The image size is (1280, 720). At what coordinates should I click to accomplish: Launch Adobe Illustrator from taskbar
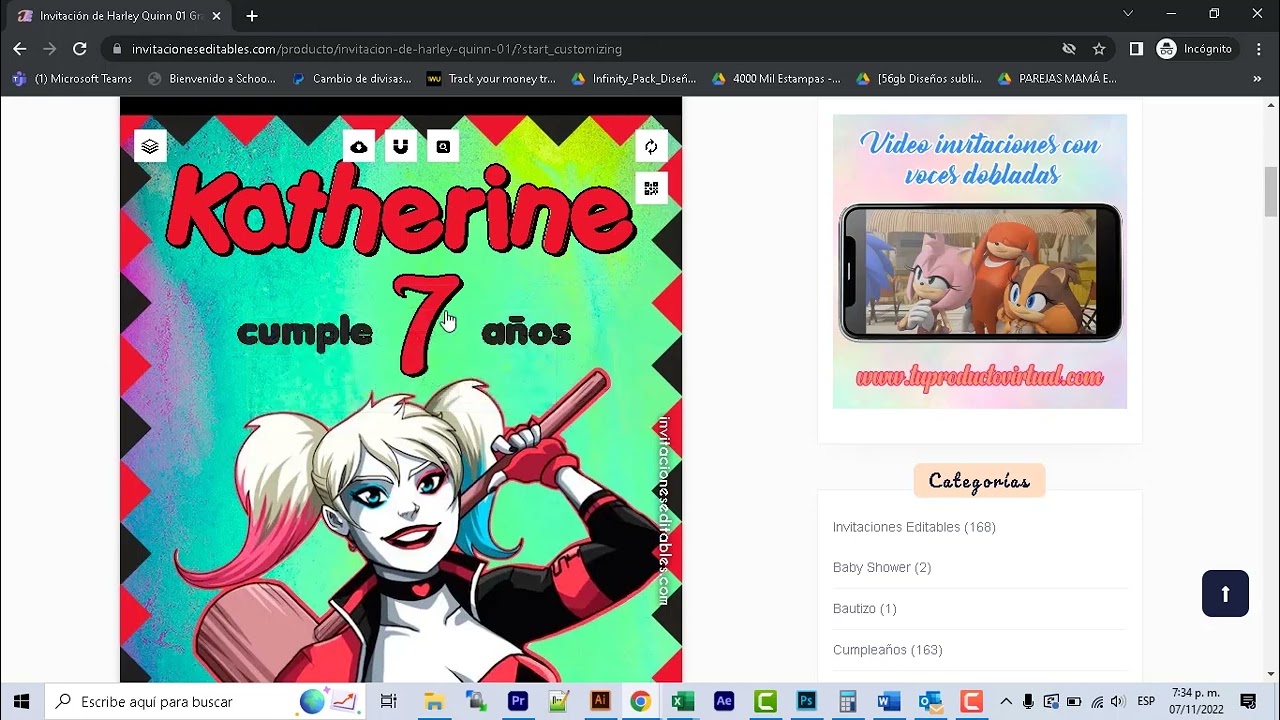[x=600, y=701]
